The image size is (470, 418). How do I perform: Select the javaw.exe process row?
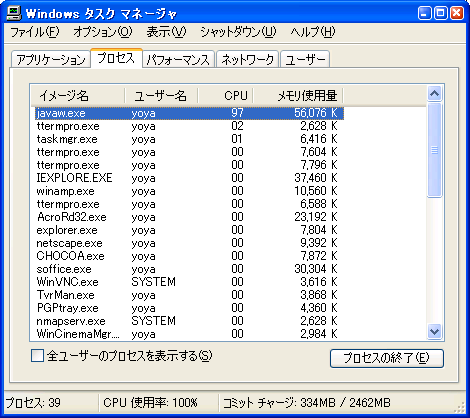189,113
